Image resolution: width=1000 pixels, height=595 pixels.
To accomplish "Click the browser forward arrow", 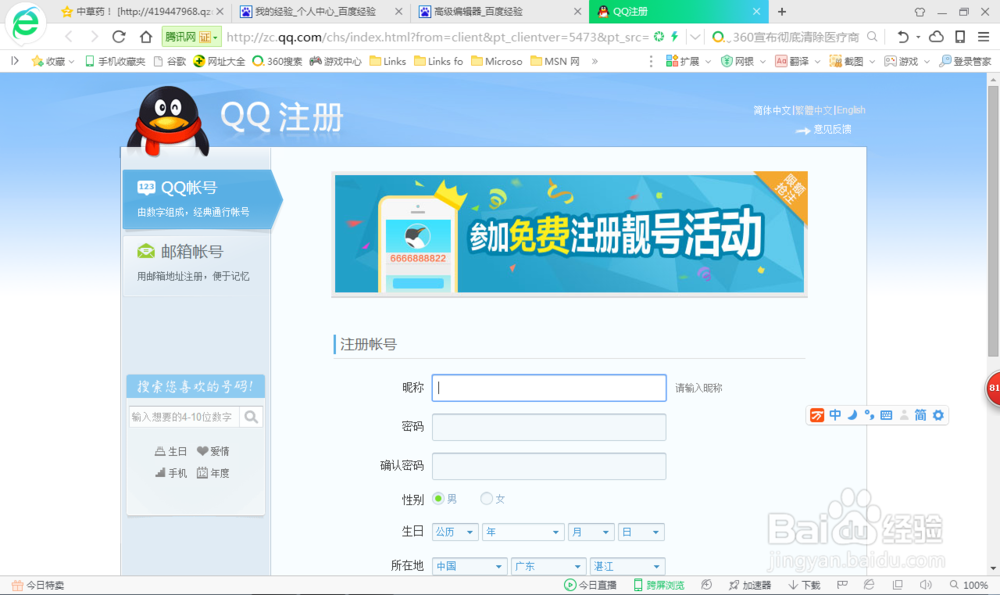I will point(94,37).
